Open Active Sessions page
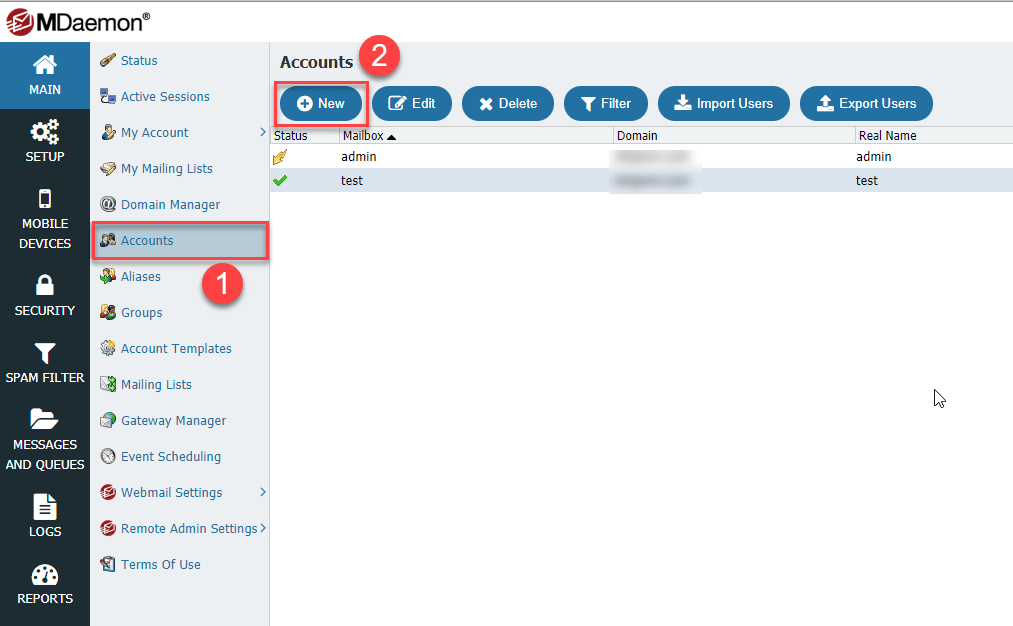The width and height of the screenshot is (1013, 626). (165, 96)
